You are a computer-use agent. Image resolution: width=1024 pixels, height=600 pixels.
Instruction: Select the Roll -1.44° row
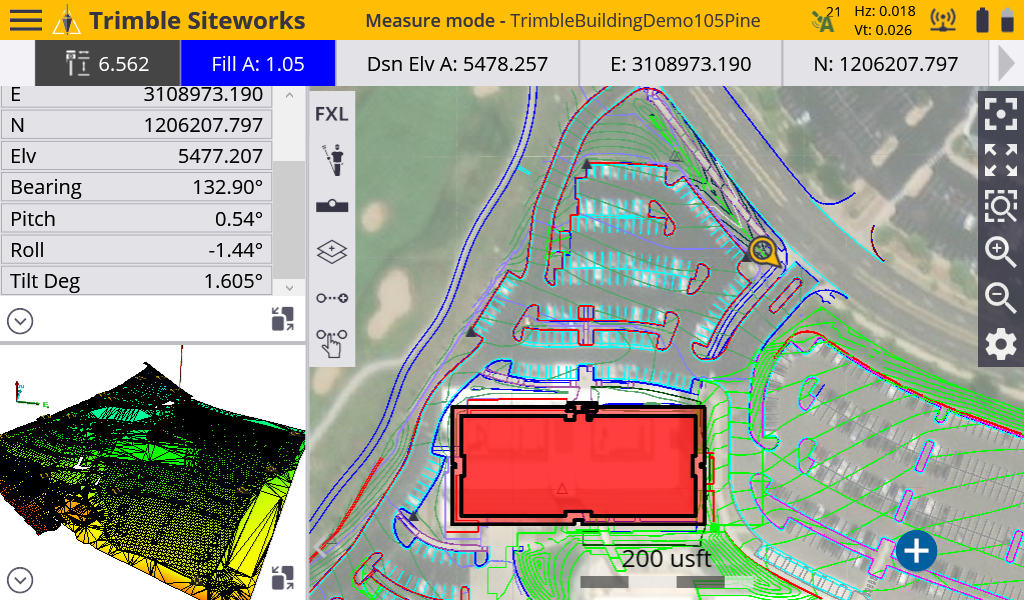tap(136, 250)
